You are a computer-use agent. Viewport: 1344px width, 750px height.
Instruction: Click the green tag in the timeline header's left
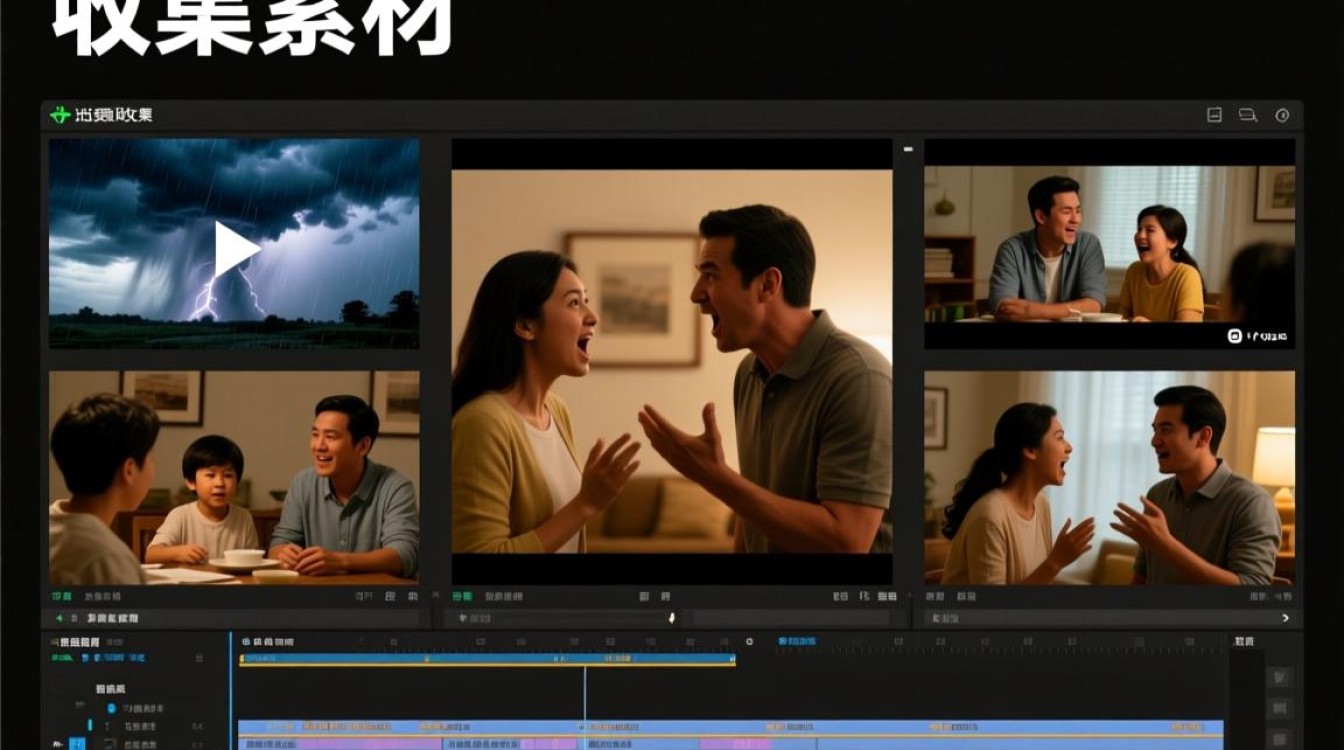pos(62,658)
